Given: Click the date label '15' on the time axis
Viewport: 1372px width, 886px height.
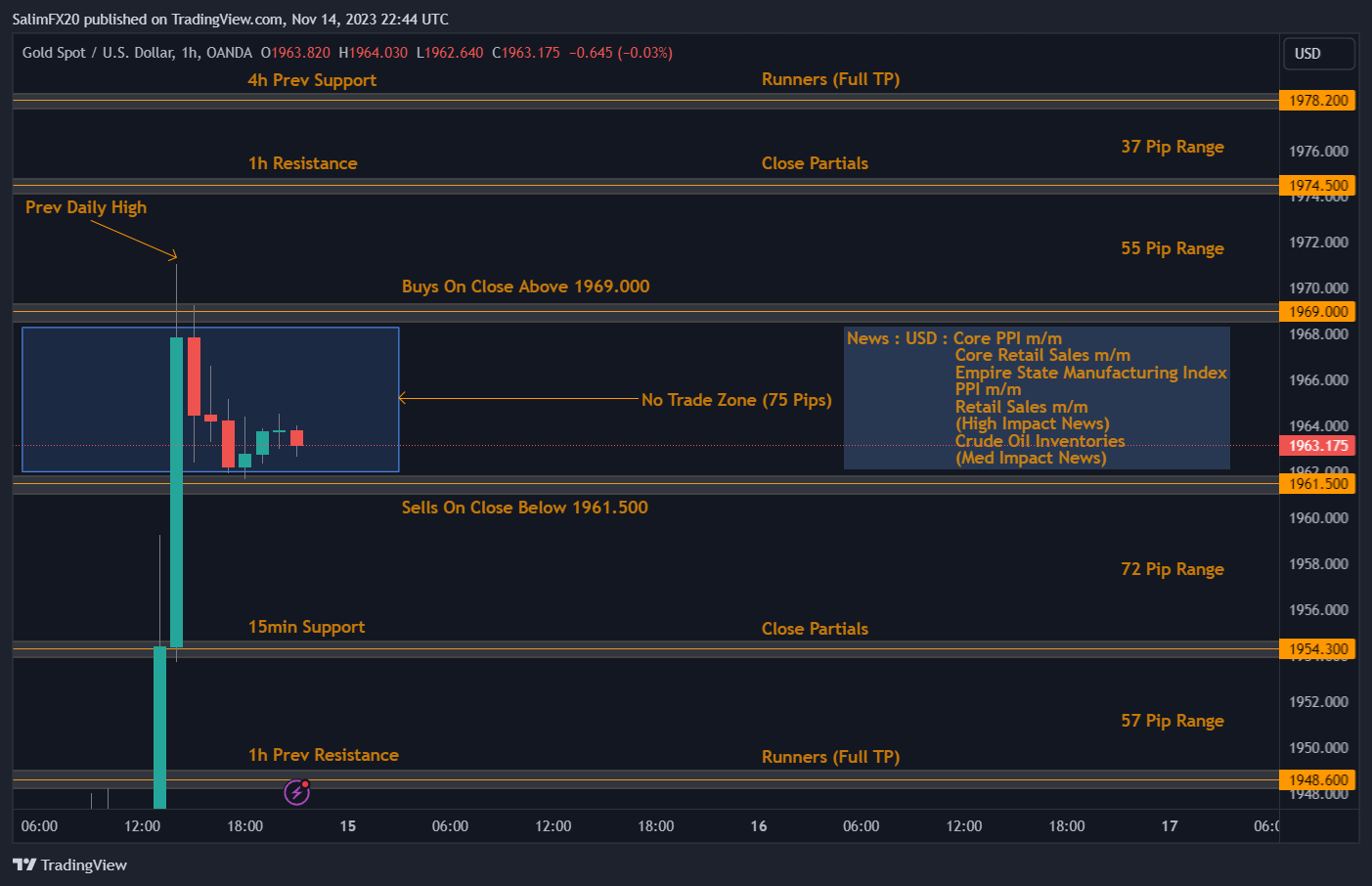Looking at the screenshot, I should point(348,826).
